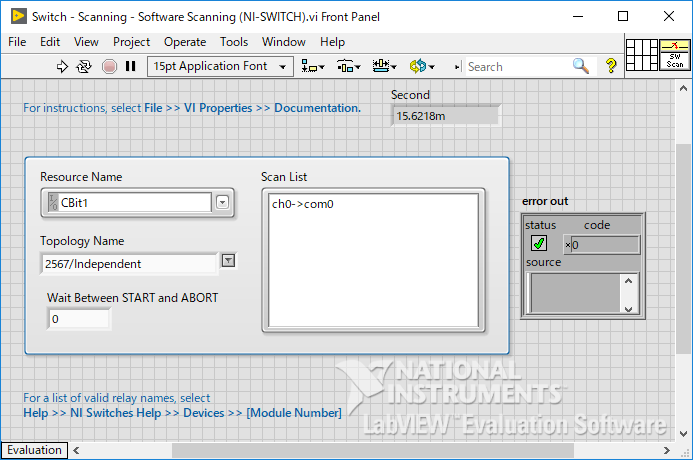
Task: Click the Run arrow button
Action: [x=62, y=66]
